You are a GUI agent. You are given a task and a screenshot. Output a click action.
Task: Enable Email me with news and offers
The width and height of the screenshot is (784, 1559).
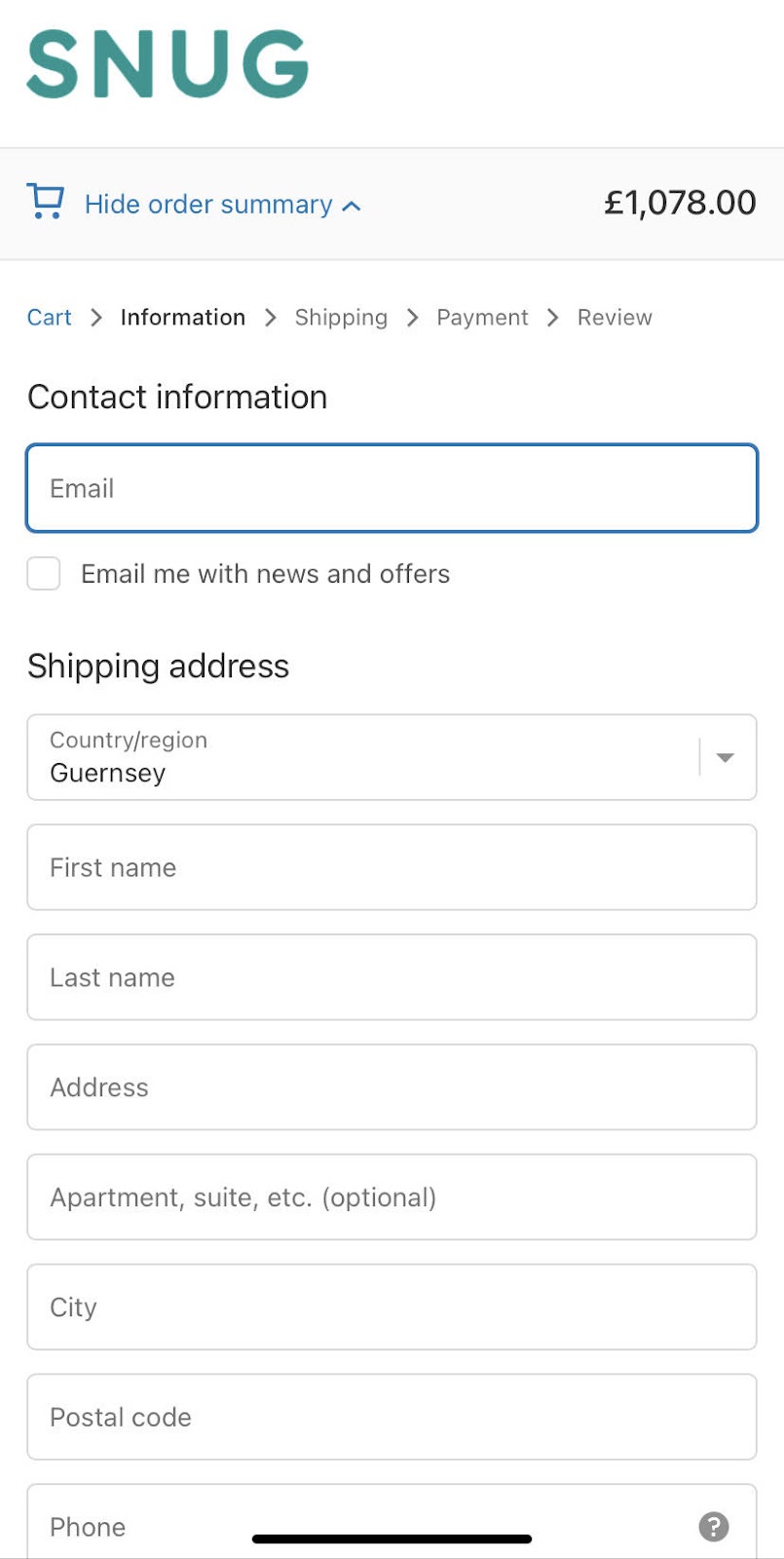pos(43,574)
